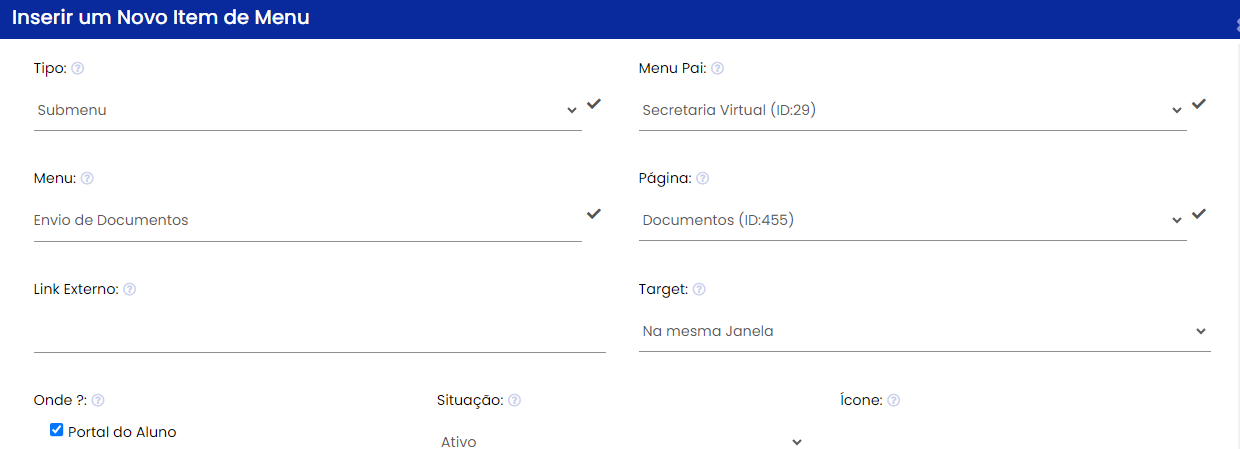Click the help icon next to Target
The image size is (1240, 449).
coord(699,289)
